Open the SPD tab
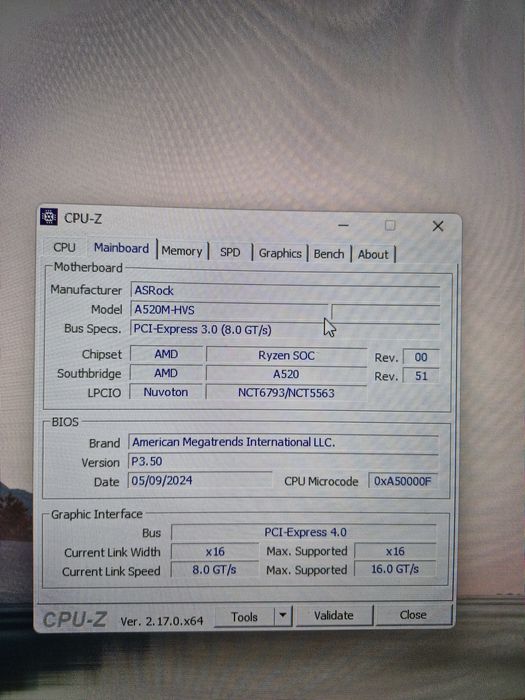 (230, 252)
